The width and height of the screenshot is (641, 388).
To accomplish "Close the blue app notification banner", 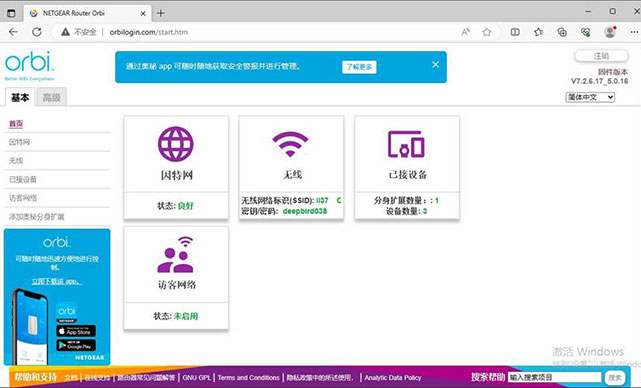I will [436, 65].
